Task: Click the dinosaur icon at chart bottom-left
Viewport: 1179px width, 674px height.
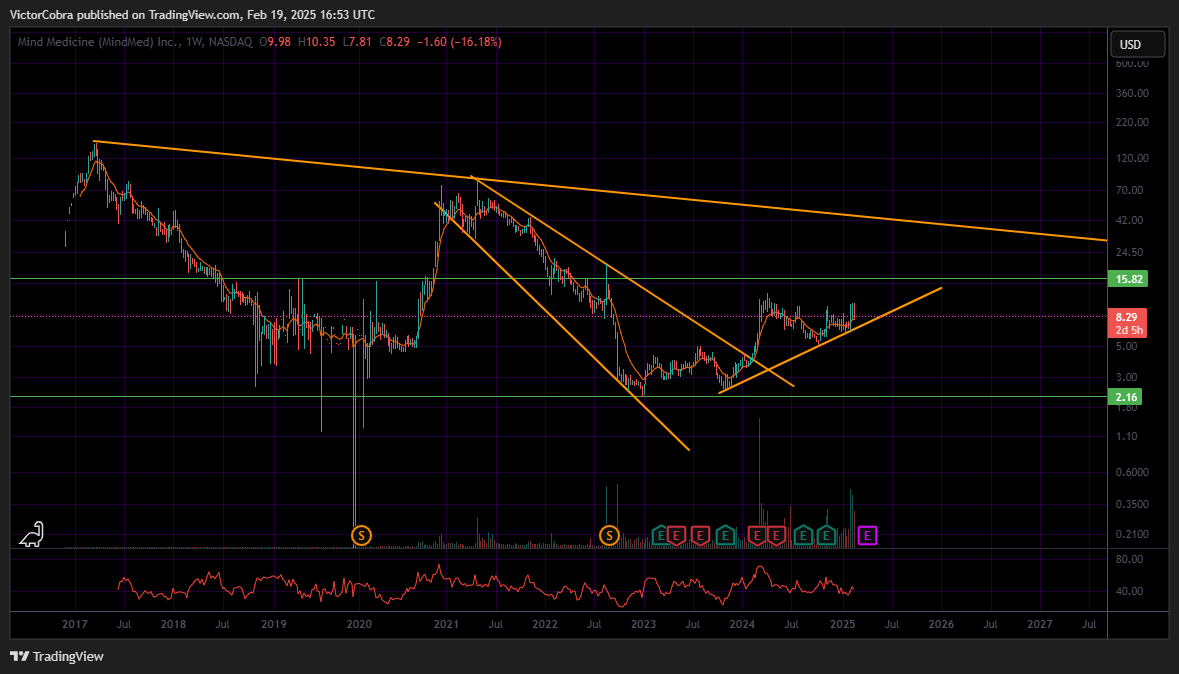Action: coord(32,534)
